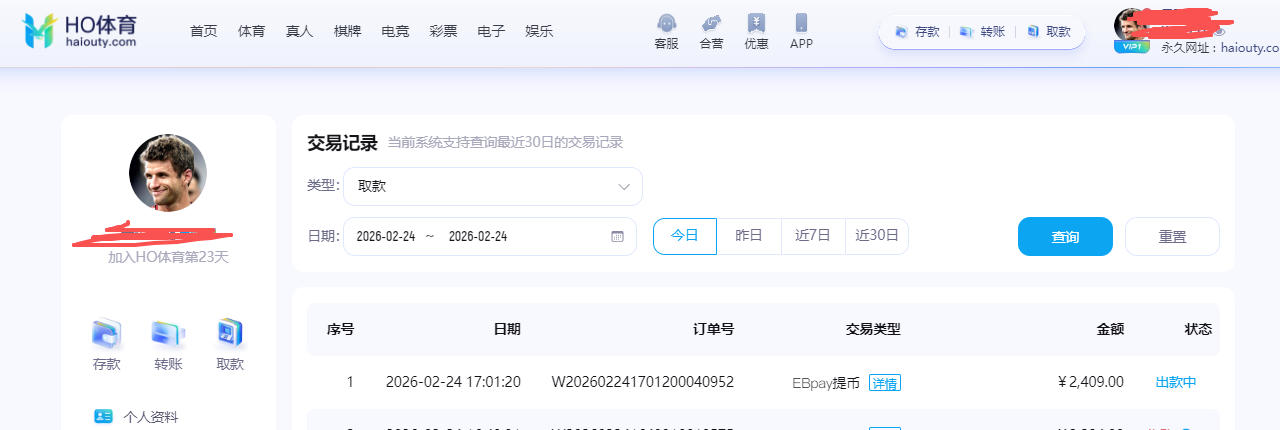
Task: Open 详情 link for EBpay提币 record
Action: tap(884, 382)
